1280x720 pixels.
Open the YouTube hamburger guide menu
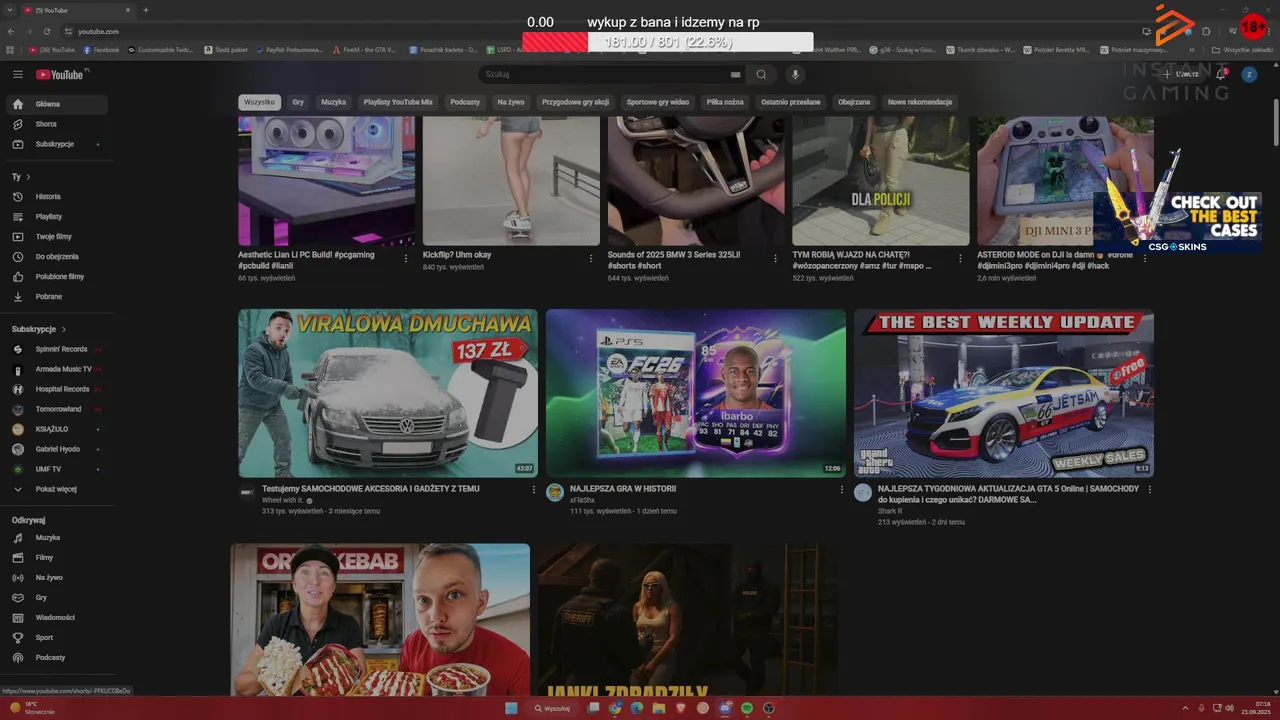pos(18,75)
